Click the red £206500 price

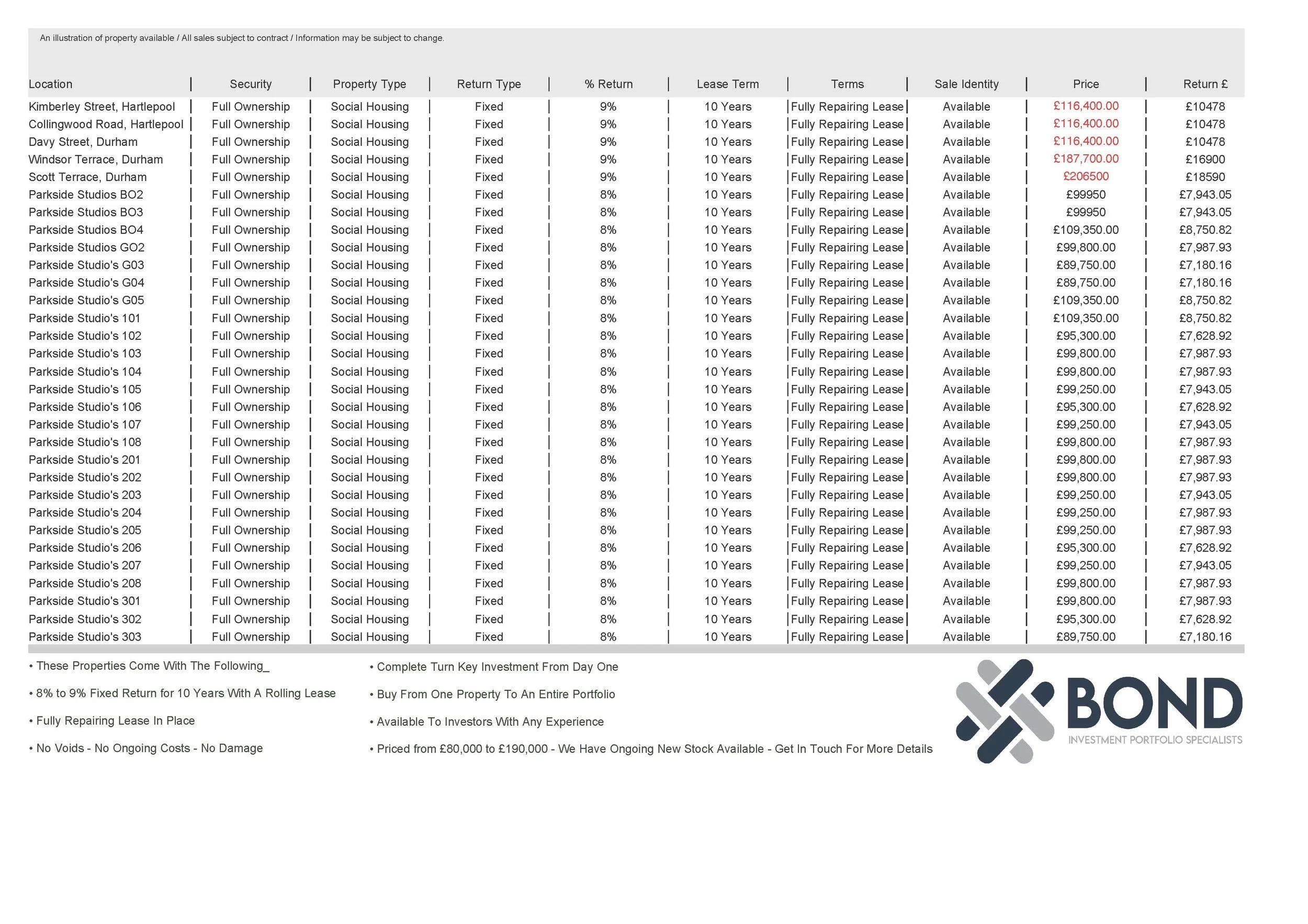click(1085, 177)
